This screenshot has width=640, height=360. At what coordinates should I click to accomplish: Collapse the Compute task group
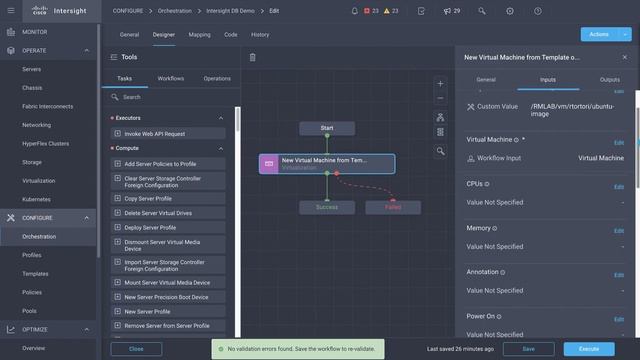(x=221, y=148)
